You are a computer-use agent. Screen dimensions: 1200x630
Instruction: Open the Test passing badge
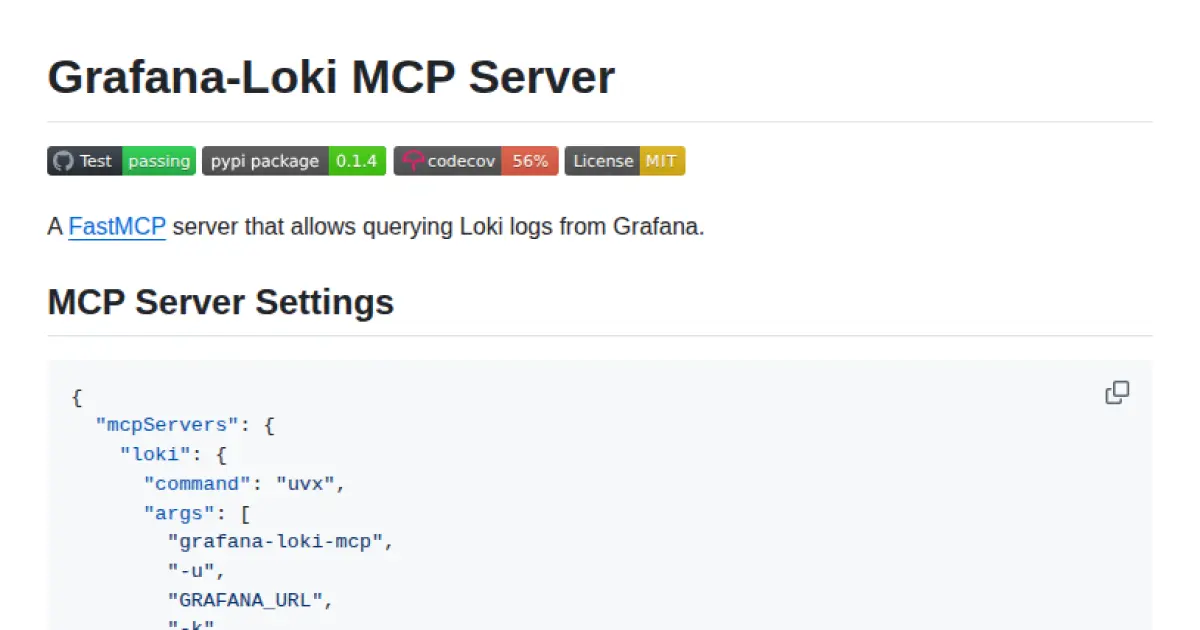point(120,160)
